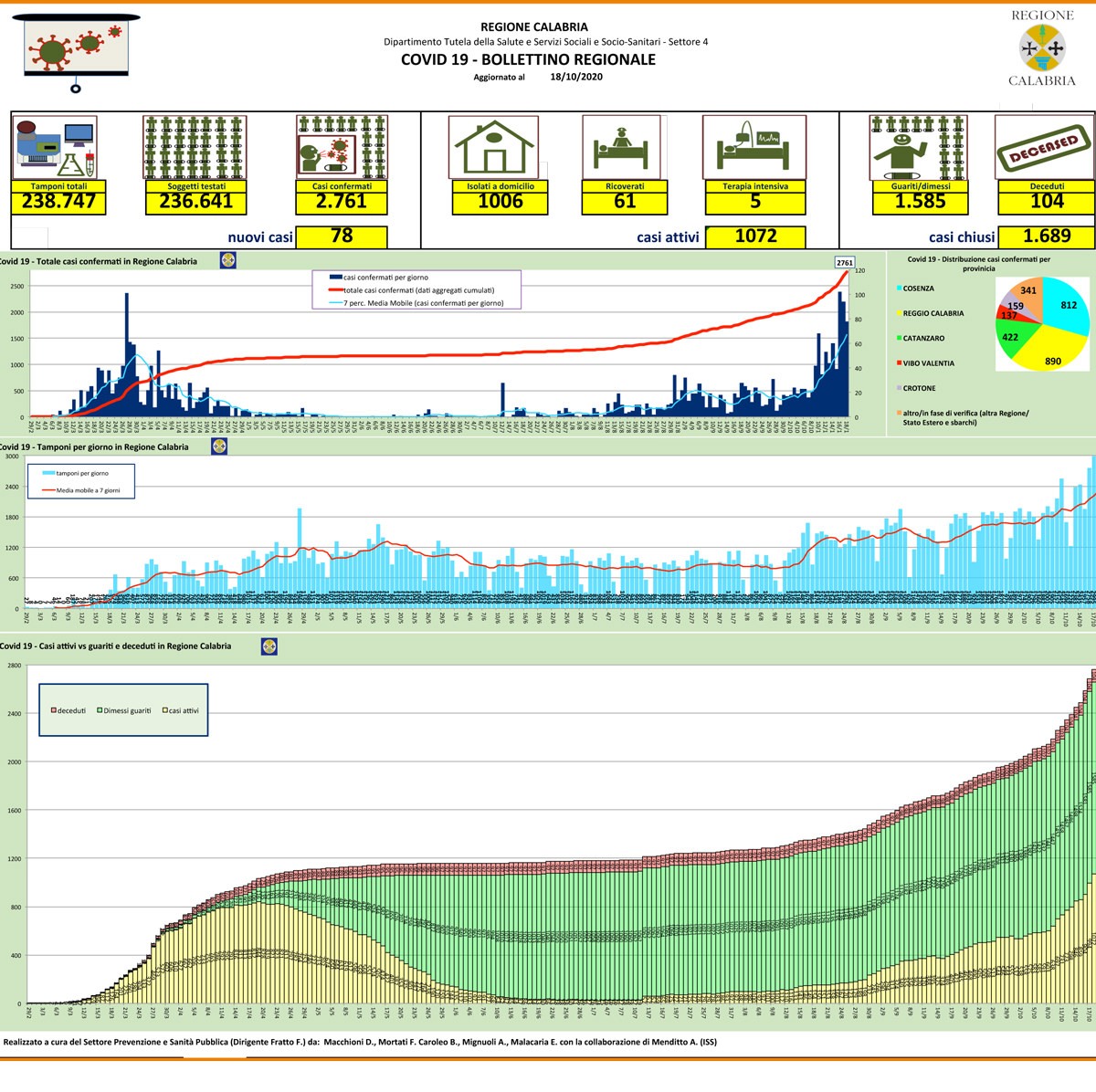Click the emblem beside Tamponi per giorno title
1096x1092 pixels.
click(219, 446)
